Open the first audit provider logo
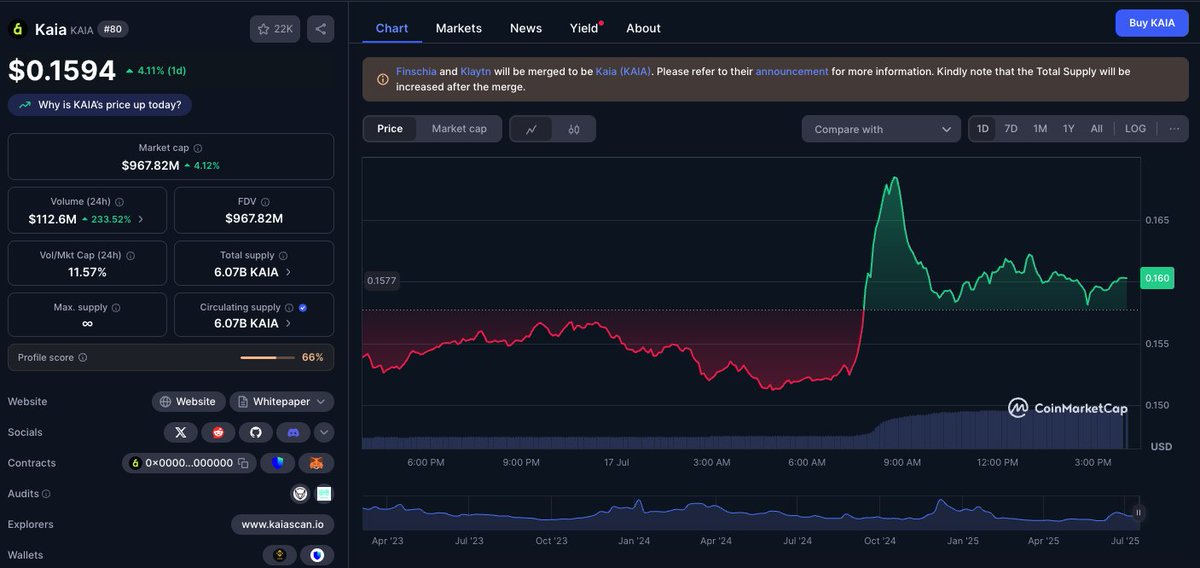This screenshot has width=1200, height=568. click(x=299, y=493)
